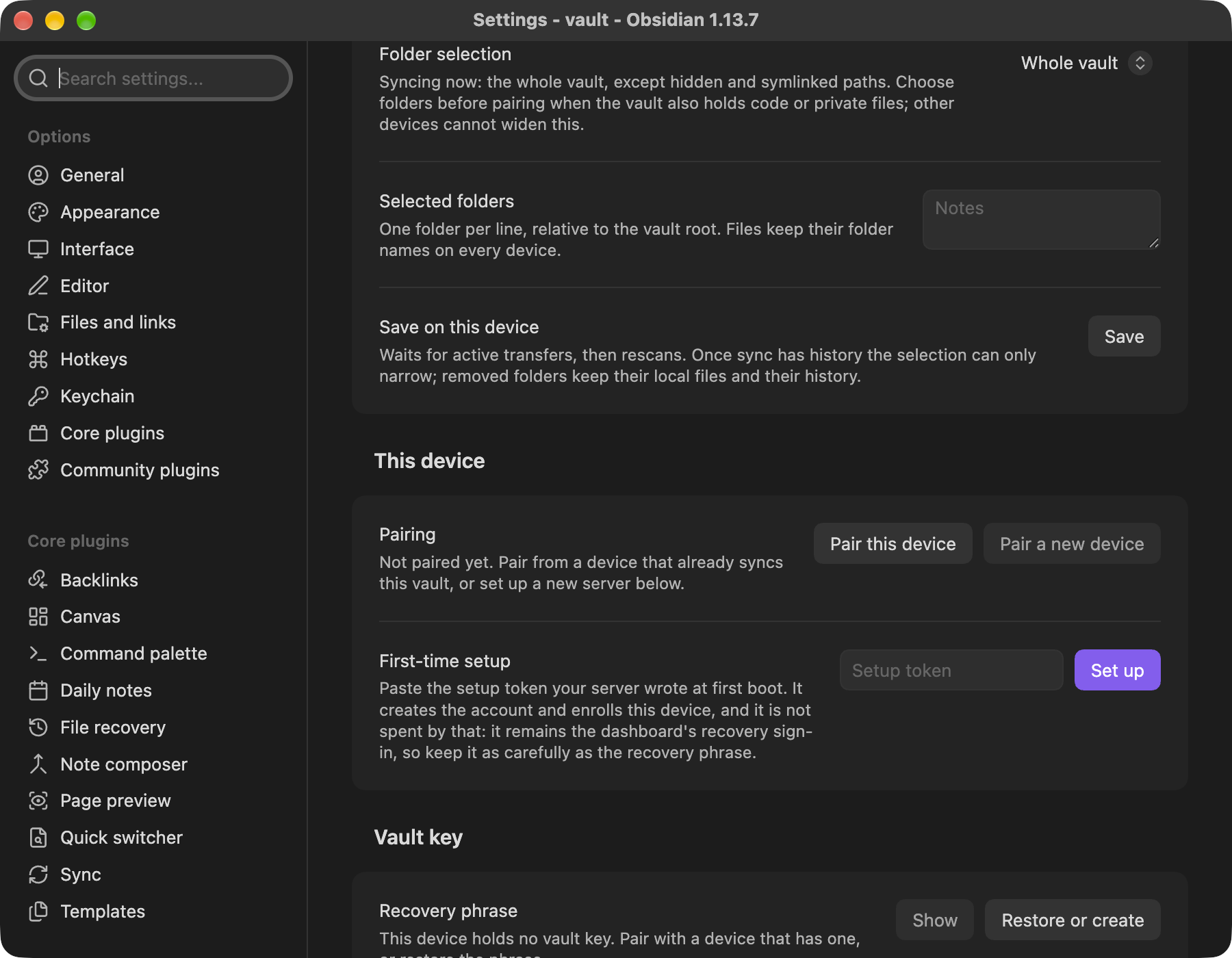Open the Whole vault folder selection dropdown
Screen dimensions: 1232x958
1086,63
